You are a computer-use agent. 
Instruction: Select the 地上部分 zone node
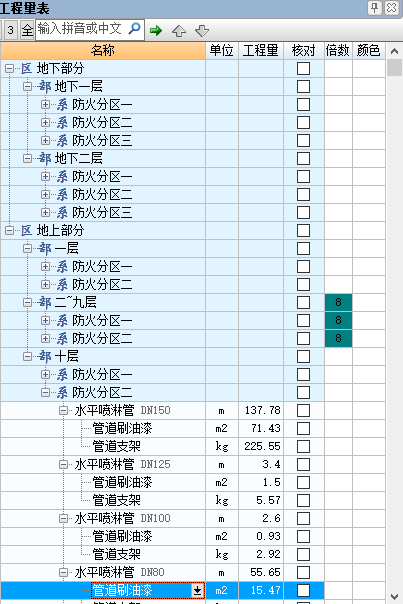[x=60, y=230]
